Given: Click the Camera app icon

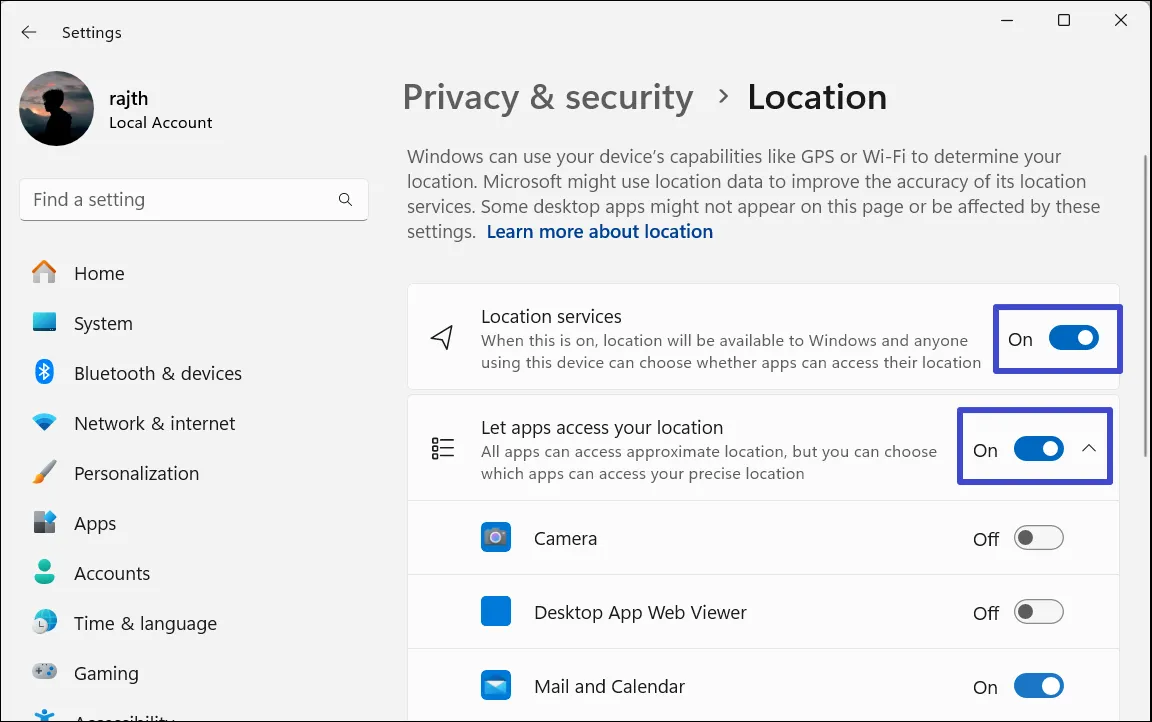Looking at the screenshot, I should tap(496, 538).
